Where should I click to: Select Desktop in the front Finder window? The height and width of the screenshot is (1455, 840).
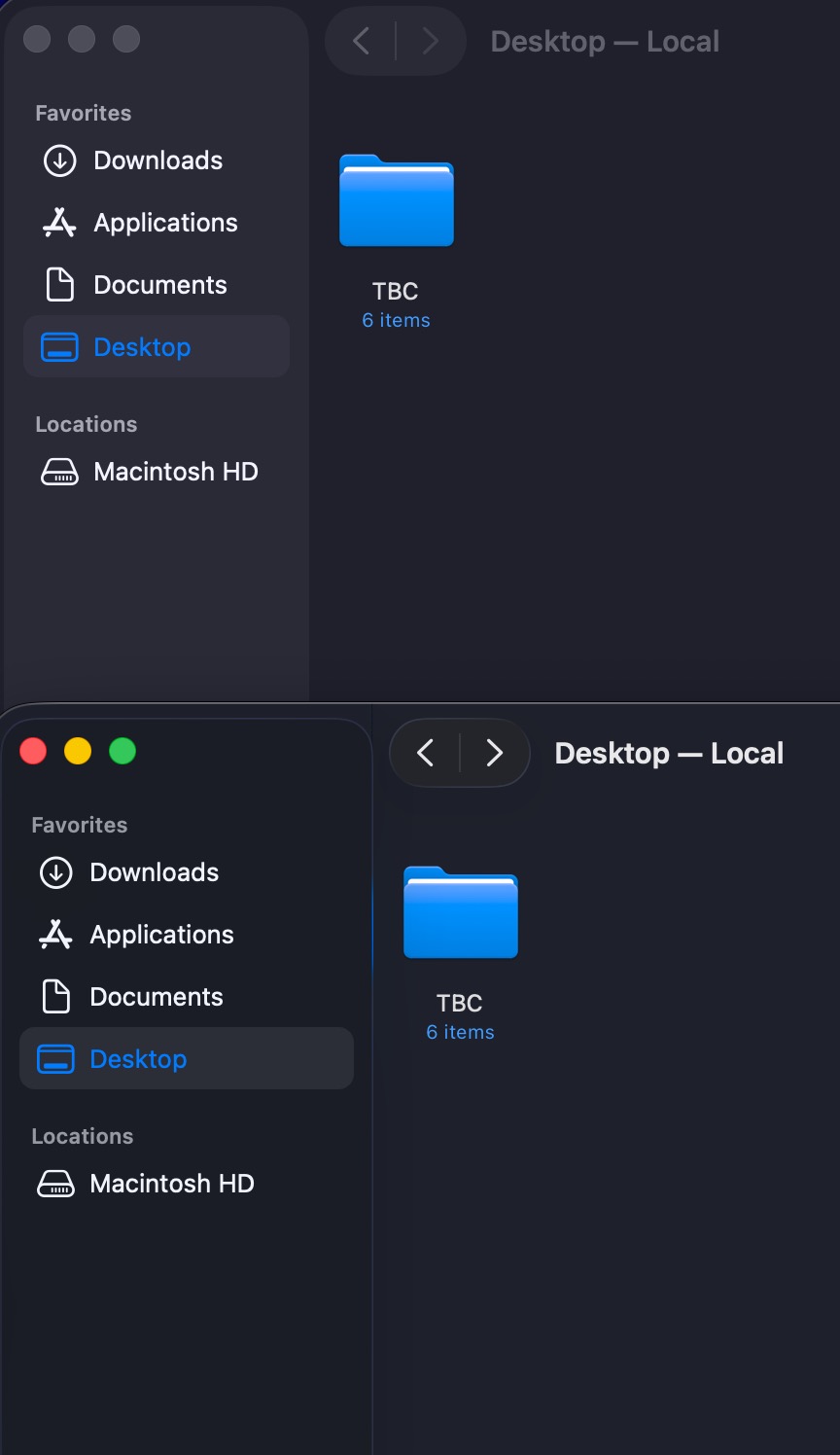tap(187, 1058)
